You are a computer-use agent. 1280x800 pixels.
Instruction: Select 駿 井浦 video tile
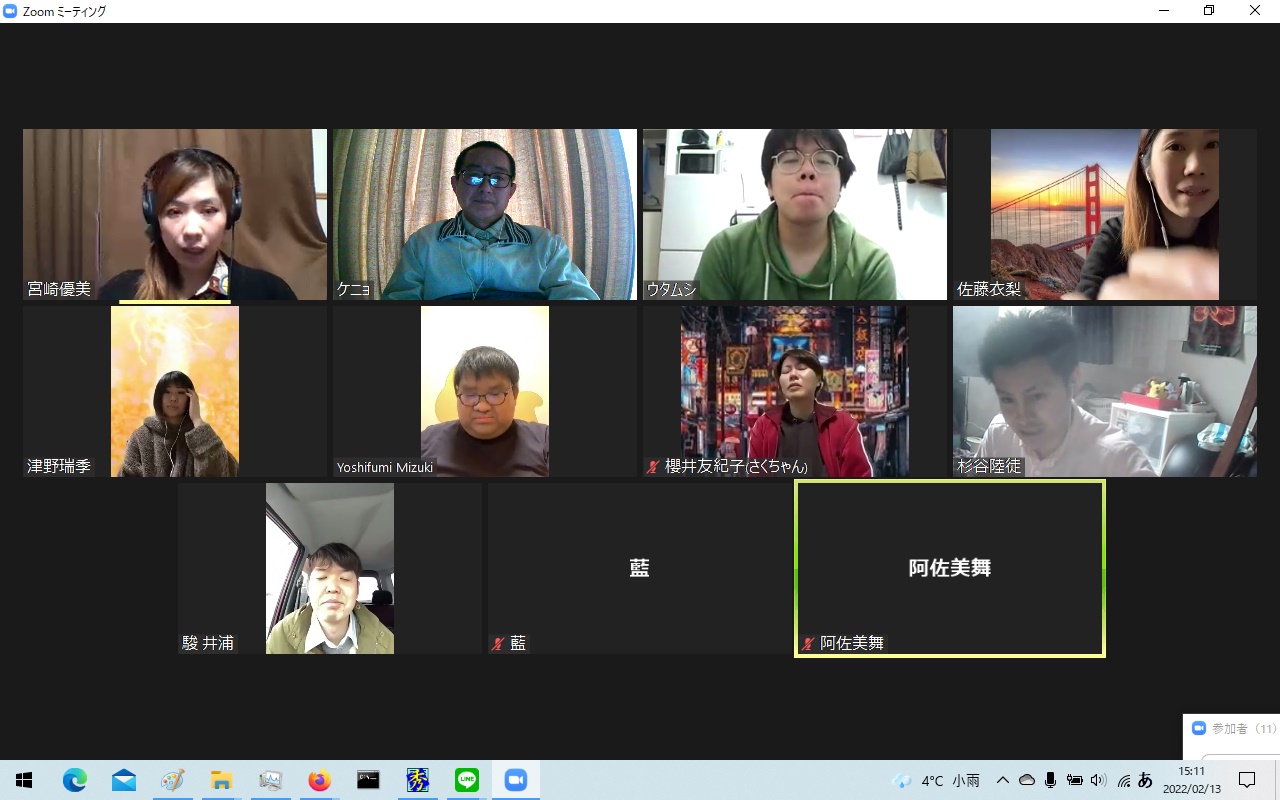[x=330, y=568]
